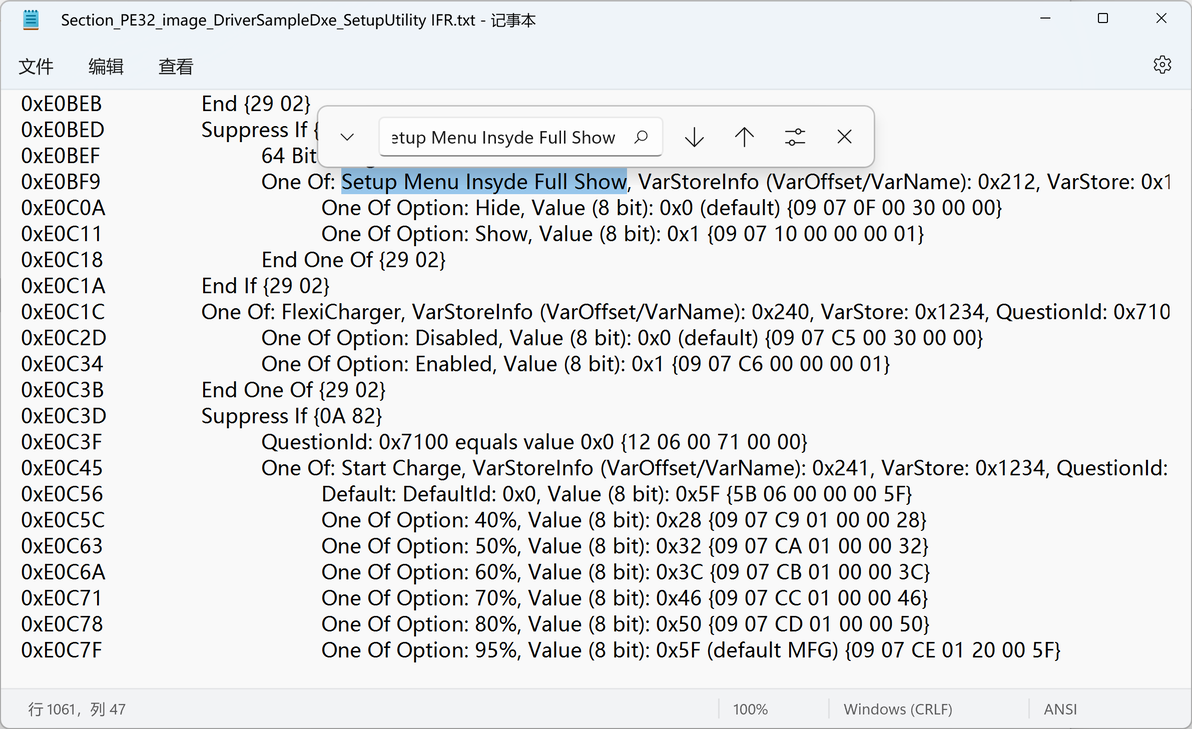The image size is (1192, 729).
Task: Open the 编辑 menu
Action: pyautogui.click(x=106, y=67)
